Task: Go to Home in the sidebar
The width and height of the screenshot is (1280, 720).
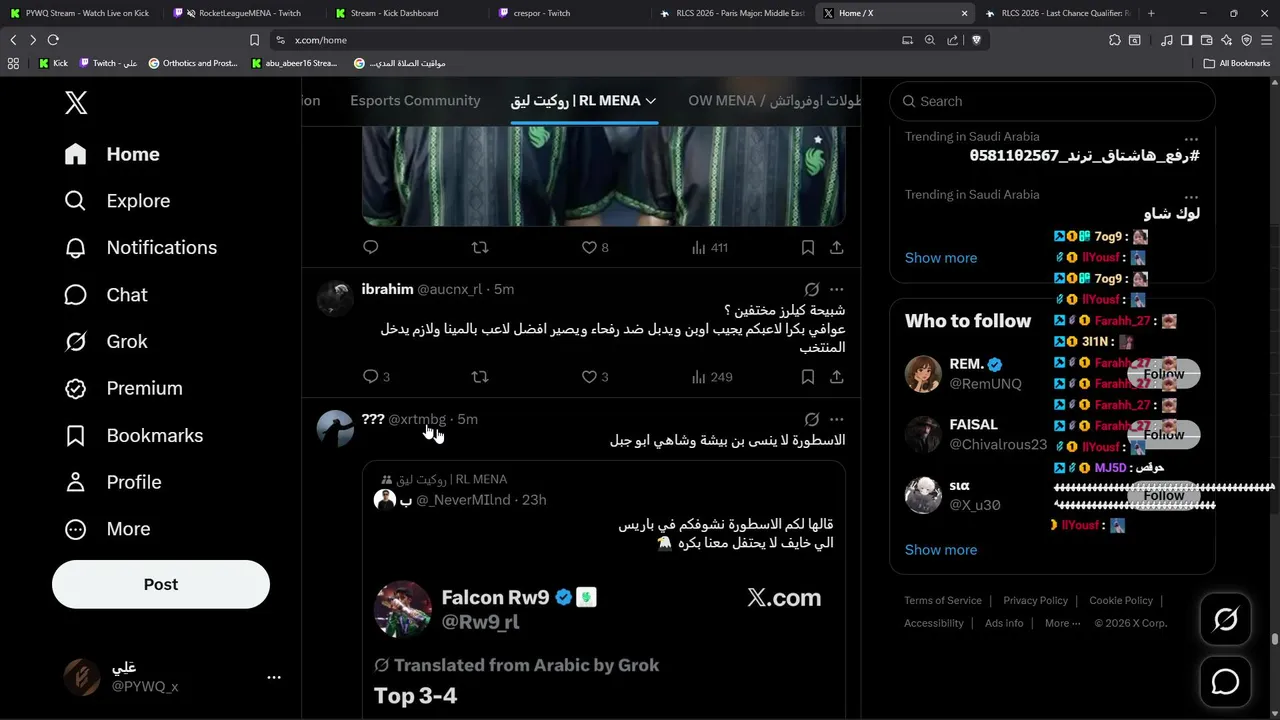Action: (x=112, y=154)
